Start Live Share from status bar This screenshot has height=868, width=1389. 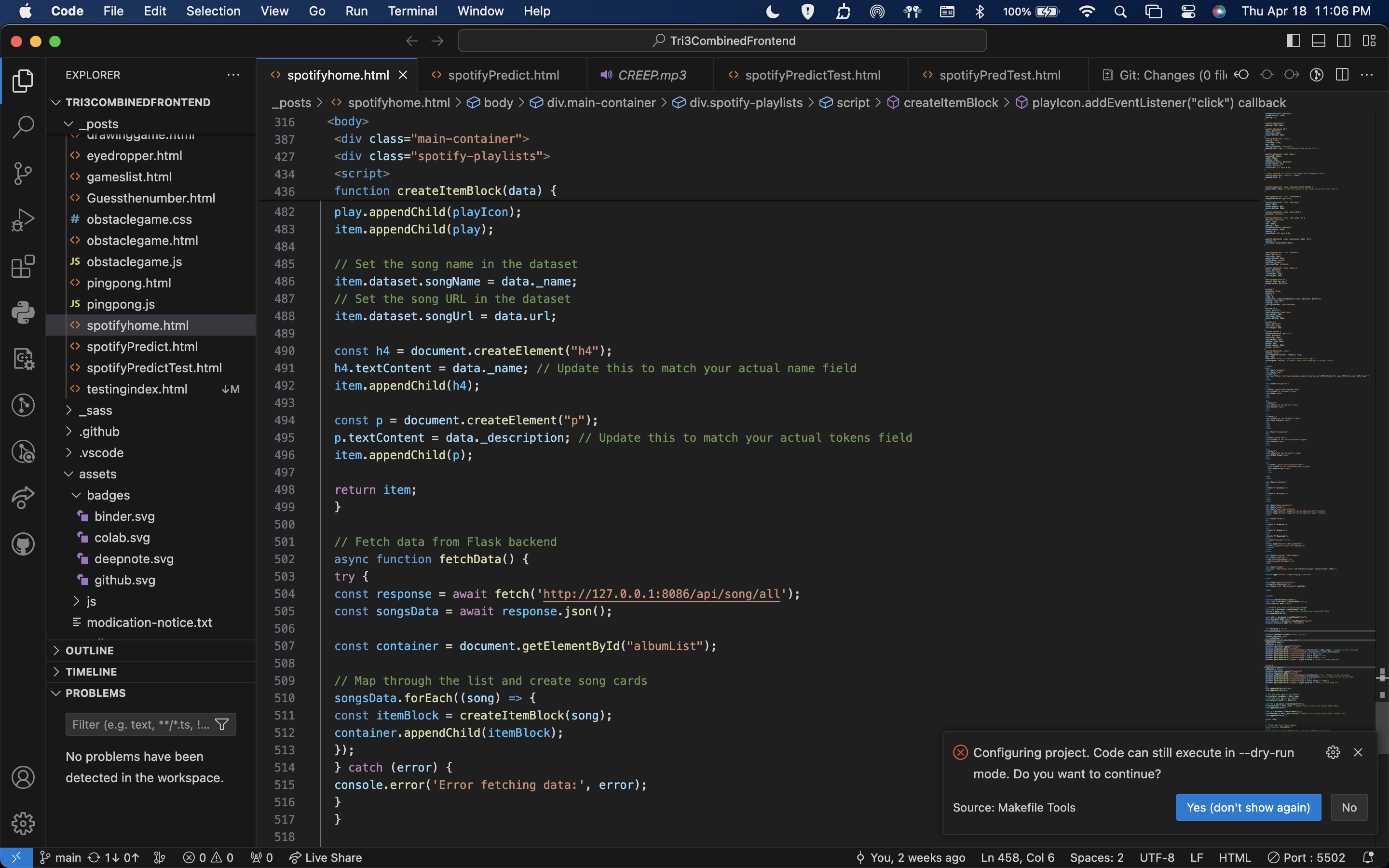tap(326, 857)
